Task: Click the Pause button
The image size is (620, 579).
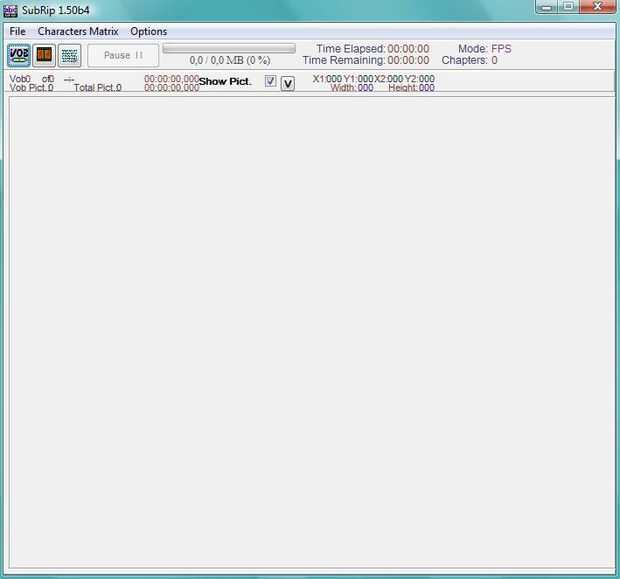Action: click(123, 55)
